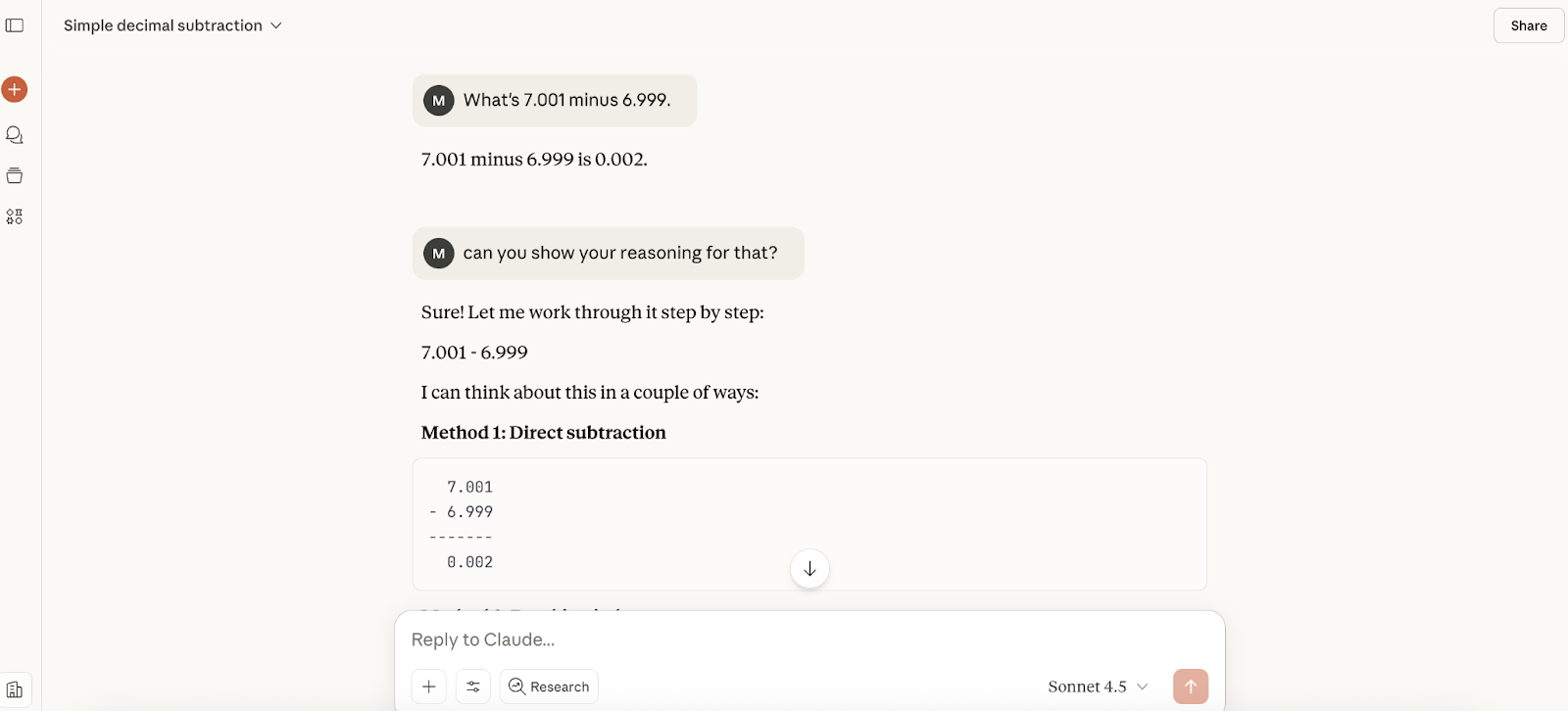Screen dimensions: 1568x711
Task: Toggle the sidebar panel icon
Action: coord(15,25)
